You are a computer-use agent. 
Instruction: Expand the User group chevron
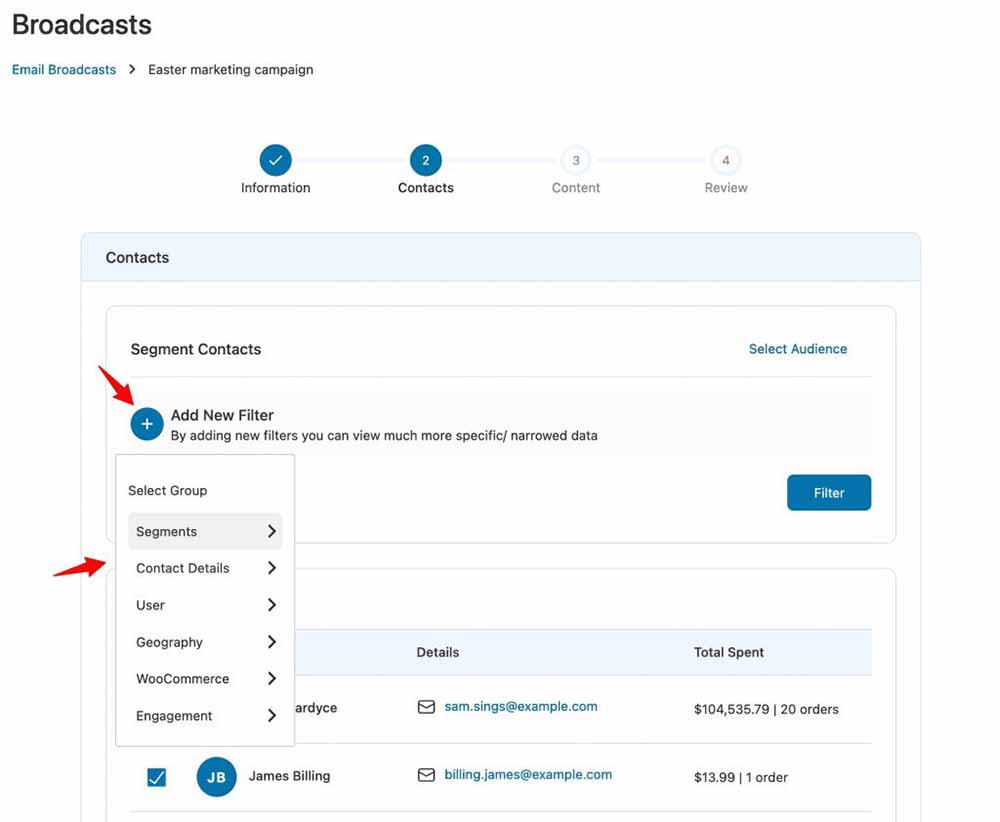(272, 605)
